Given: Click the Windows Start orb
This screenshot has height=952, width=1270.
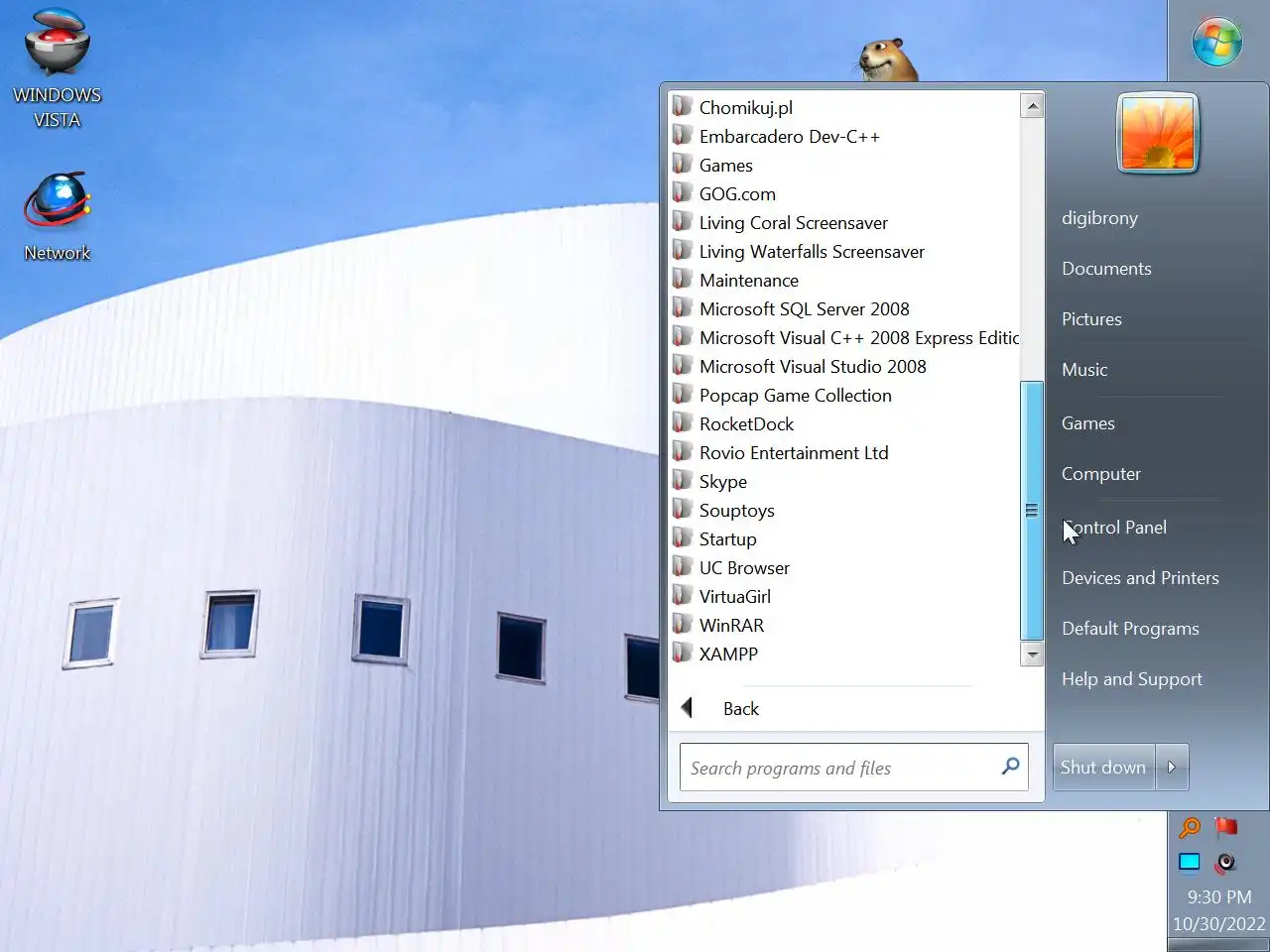Looking at the screenshot, I should (1217, 42).
